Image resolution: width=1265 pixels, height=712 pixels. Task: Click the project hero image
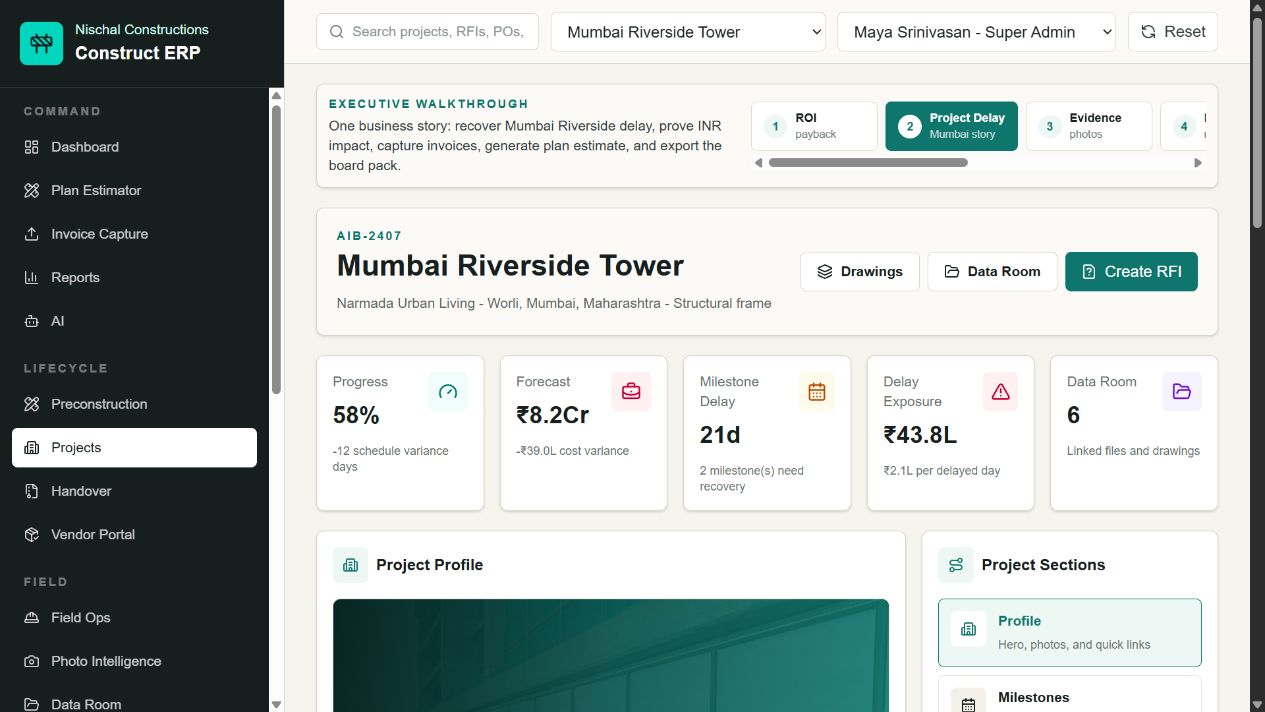pos(611,655)
